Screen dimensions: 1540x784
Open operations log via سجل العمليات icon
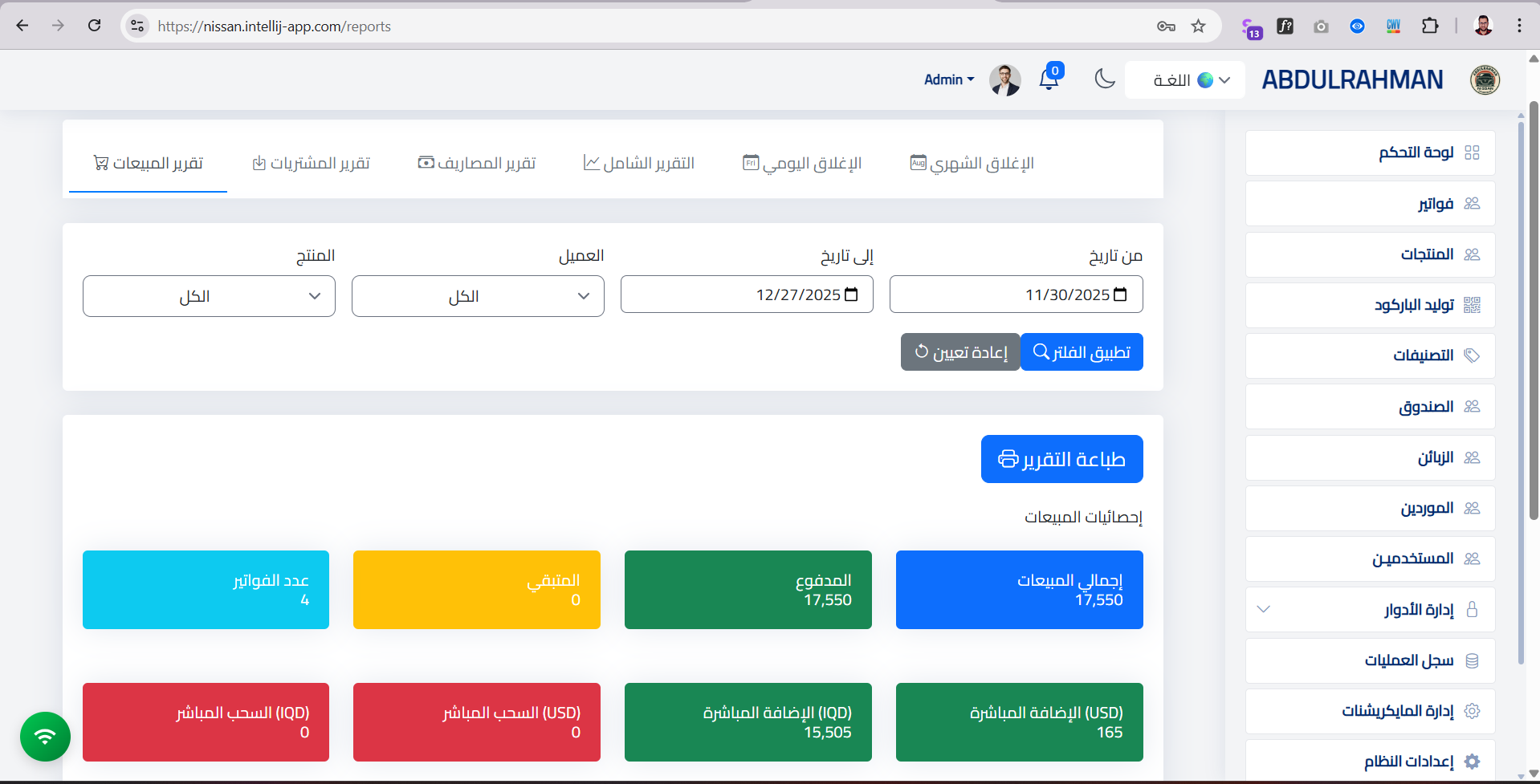pos(1473,660)
